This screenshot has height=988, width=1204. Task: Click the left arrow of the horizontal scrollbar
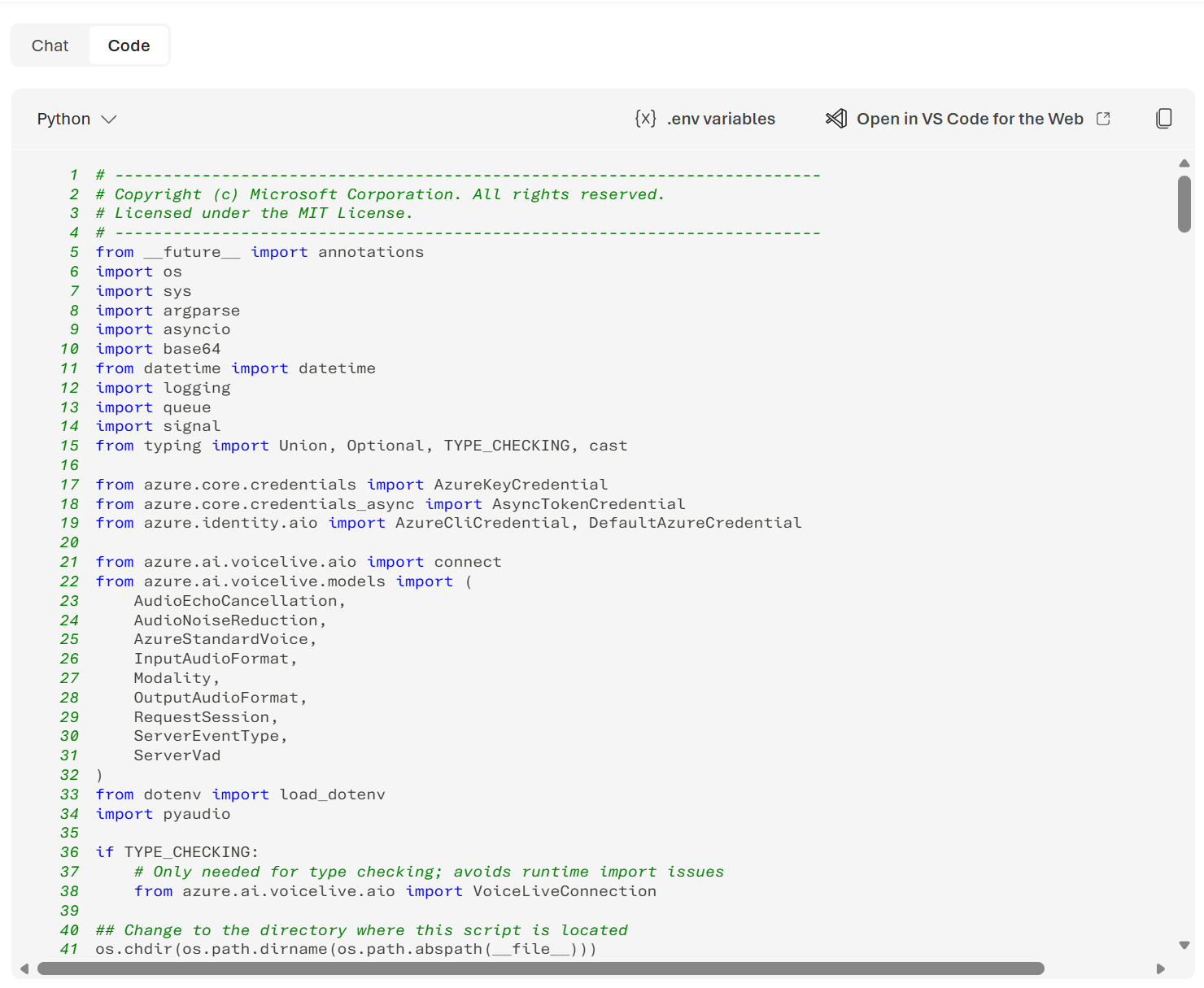pyautogui.click(x=24, y=968)
